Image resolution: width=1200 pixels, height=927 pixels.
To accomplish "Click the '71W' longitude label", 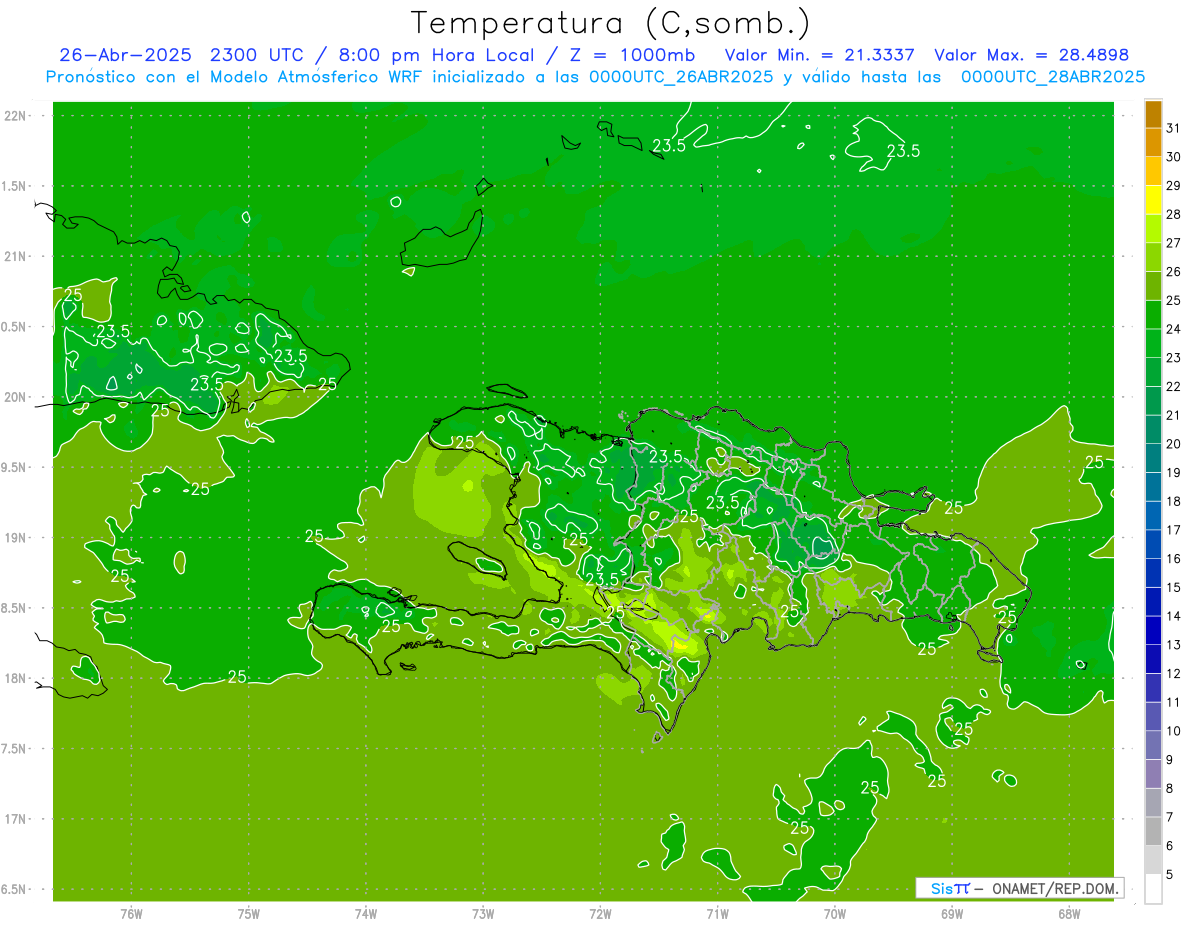I will tap(717, 914).
